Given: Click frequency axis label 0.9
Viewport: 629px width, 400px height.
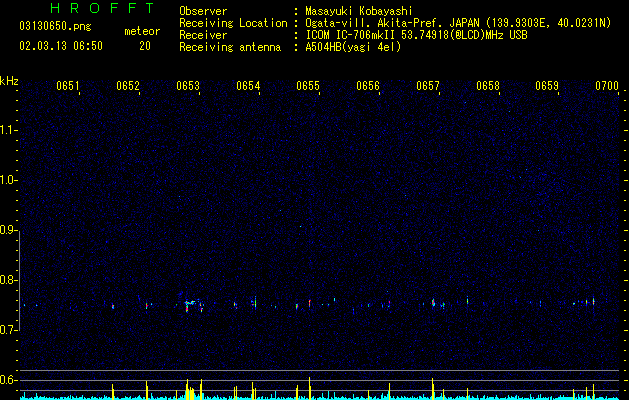Looking at the screenshot, I should point(9,230).
